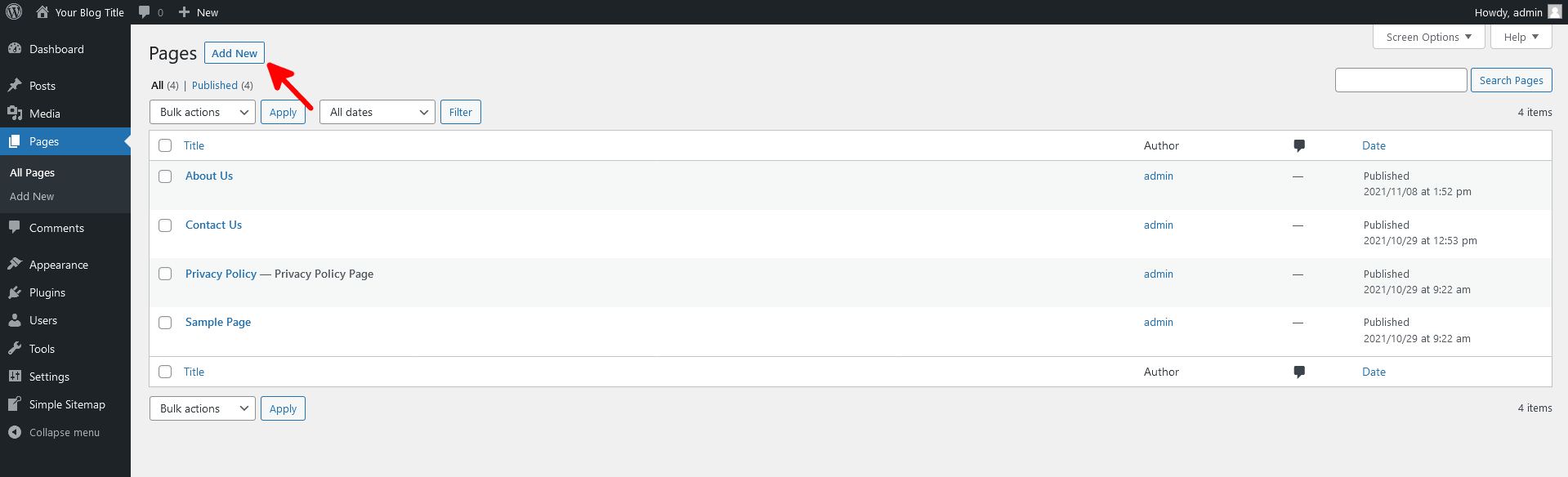Click the Tools wrench icon

coord(15,349)
